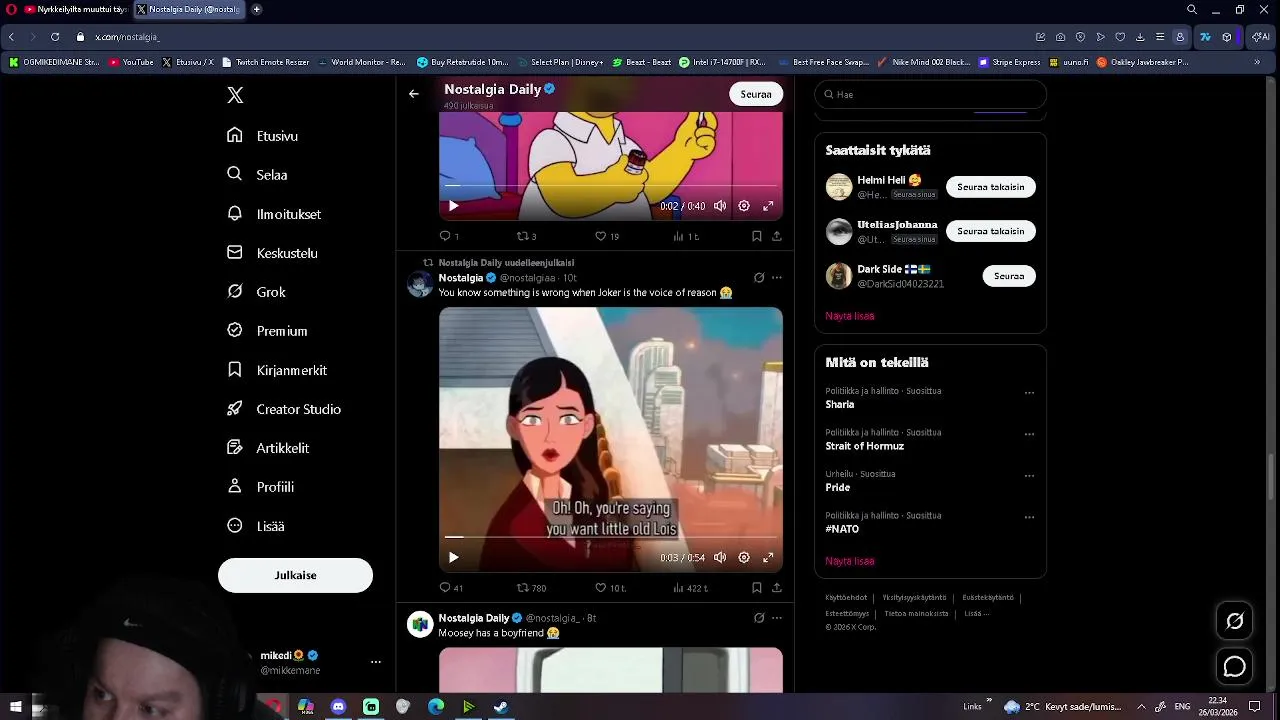Reply to the post with 1 comment
The height and width of the screenshot is (720, 1280).
[449, 236]
